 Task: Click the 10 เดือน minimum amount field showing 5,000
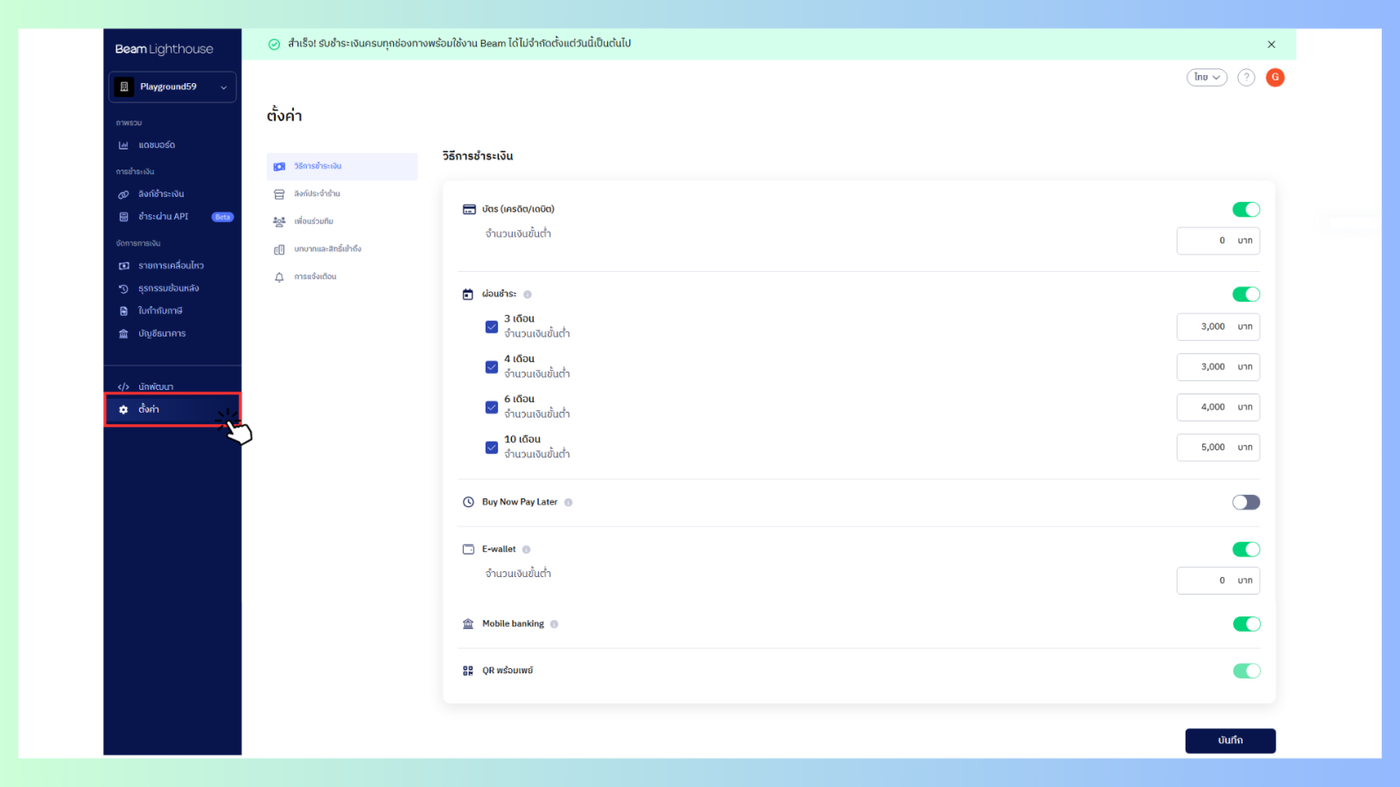1218,447
